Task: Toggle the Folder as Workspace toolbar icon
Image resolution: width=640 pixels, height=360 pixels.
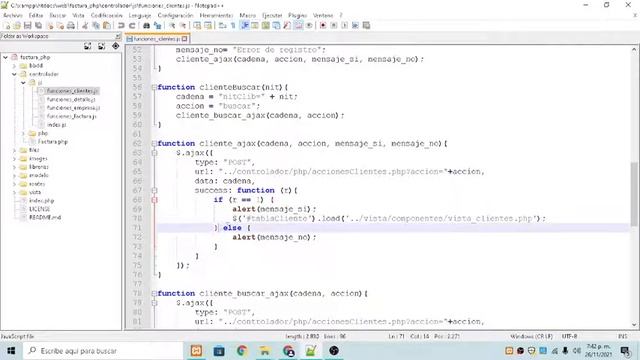Action: pyautogui.click(x=298, y=26)
